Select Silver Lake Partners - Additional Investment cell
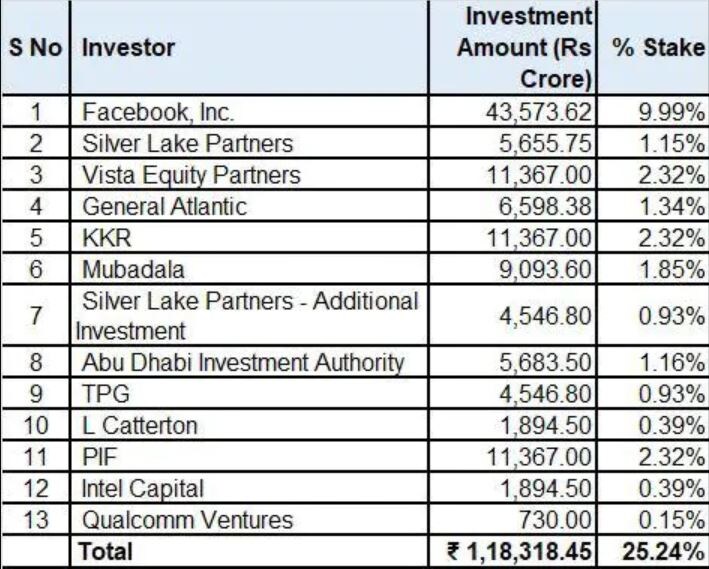Screen dimensions: 709x569 249,315
